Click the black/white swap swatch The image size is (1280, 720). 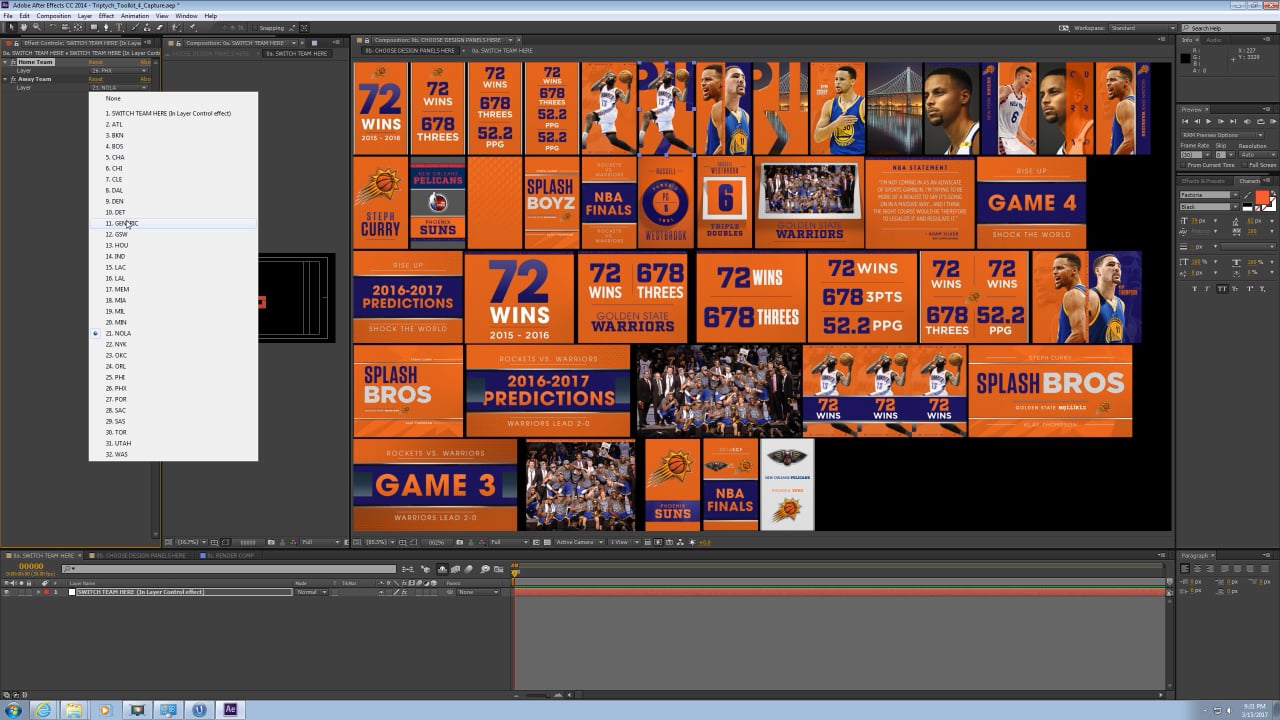pos(1247,207)
